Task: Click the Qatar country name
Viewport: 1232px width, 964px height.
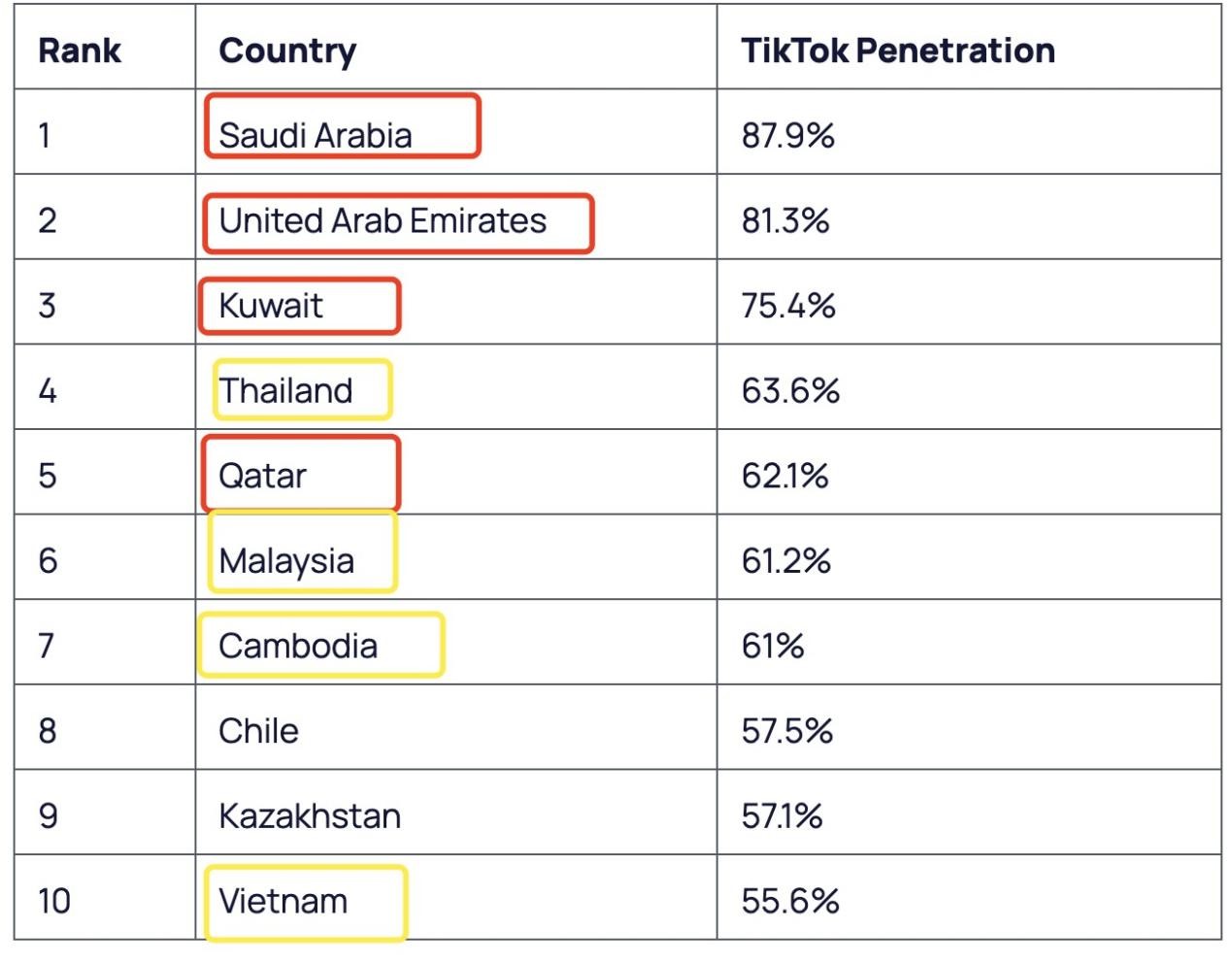Action: (262, 476)
